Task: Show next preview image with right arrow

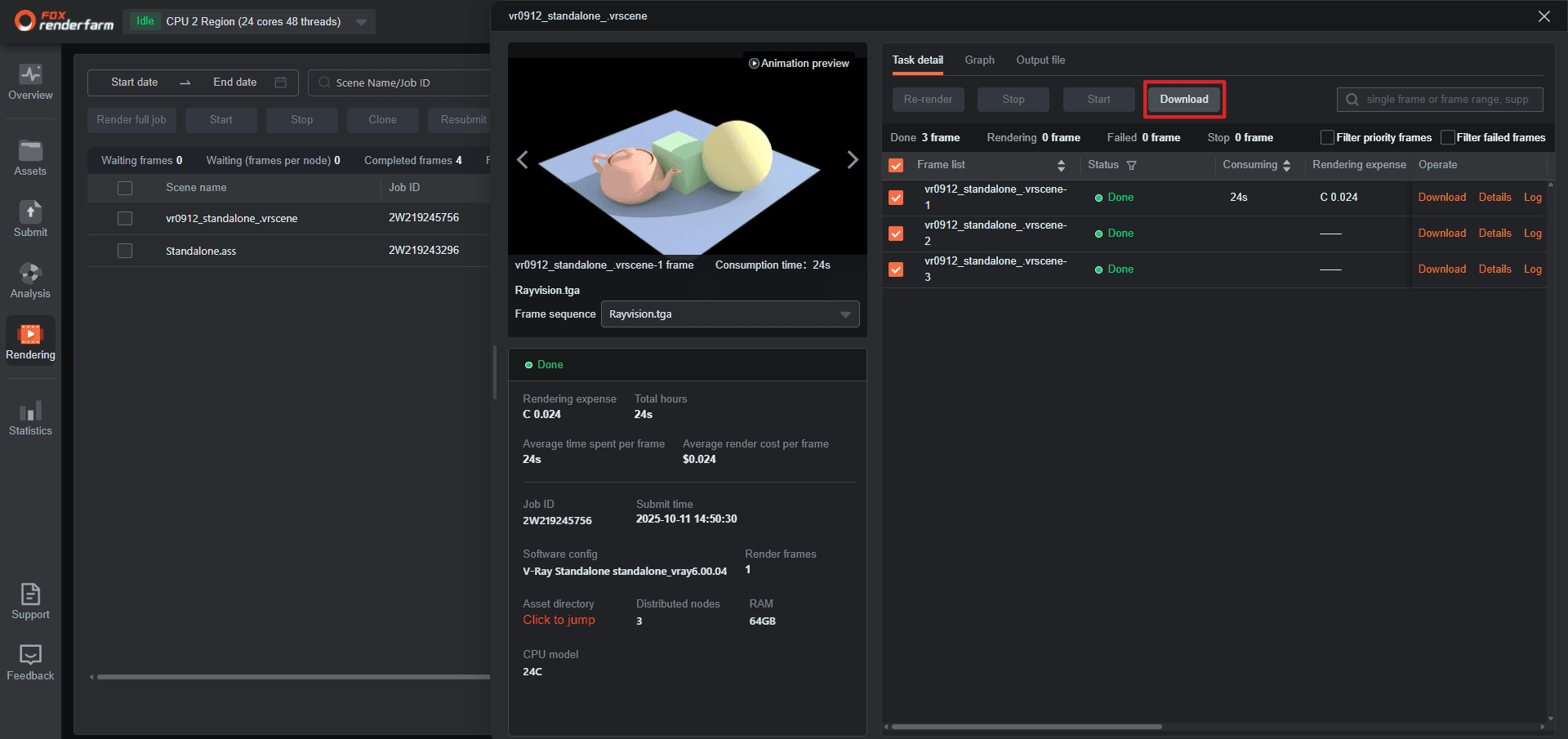Action: [x=852, y=160]
